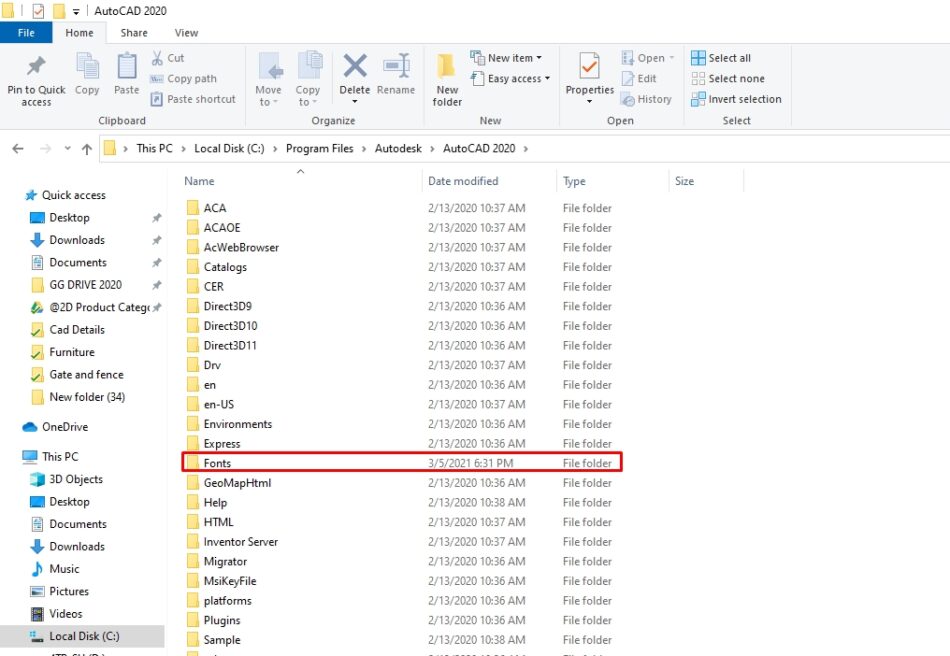Create a New folder via ribbon icon
The width and height of the screenshot is (950, 656).
tap(447, 68)
